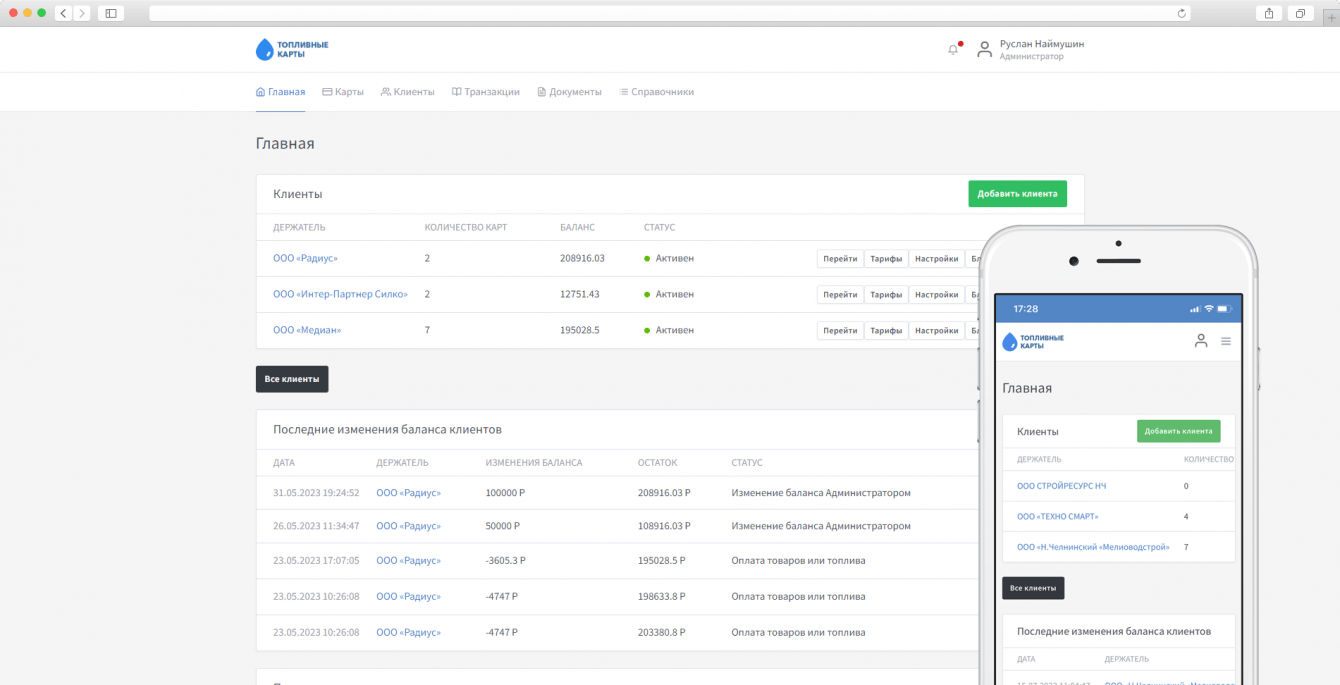Switch to the Транзакции tab
Screen dimensions: 1340x685
coord(485,92)
